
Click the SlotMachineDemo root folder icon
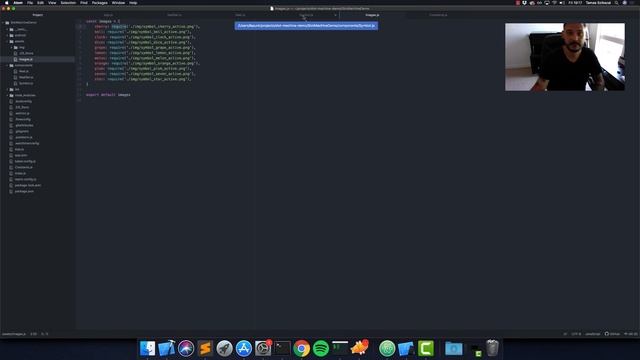[x=7, y=23]
